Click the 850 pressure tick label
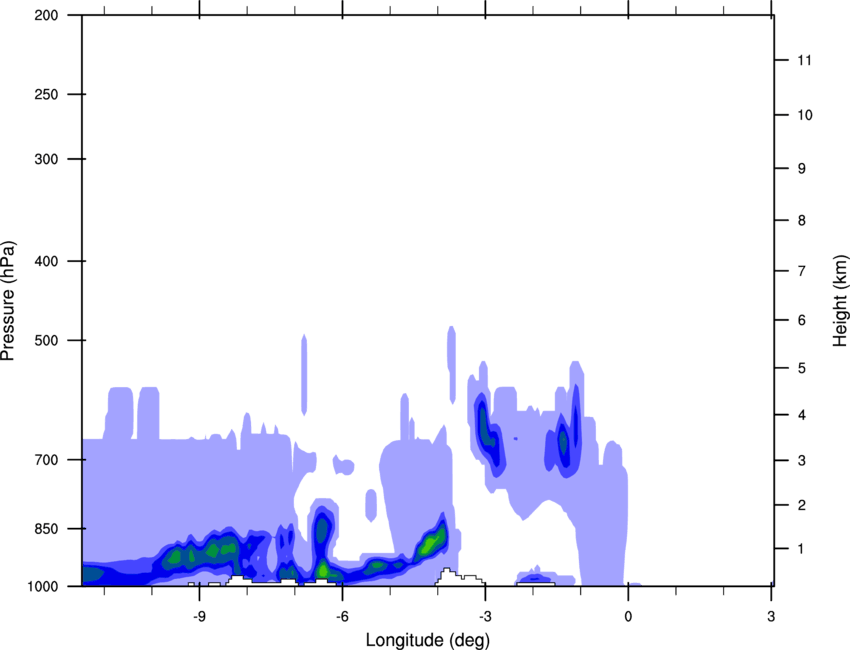This screenshot has height=650, width=850. 46,529
